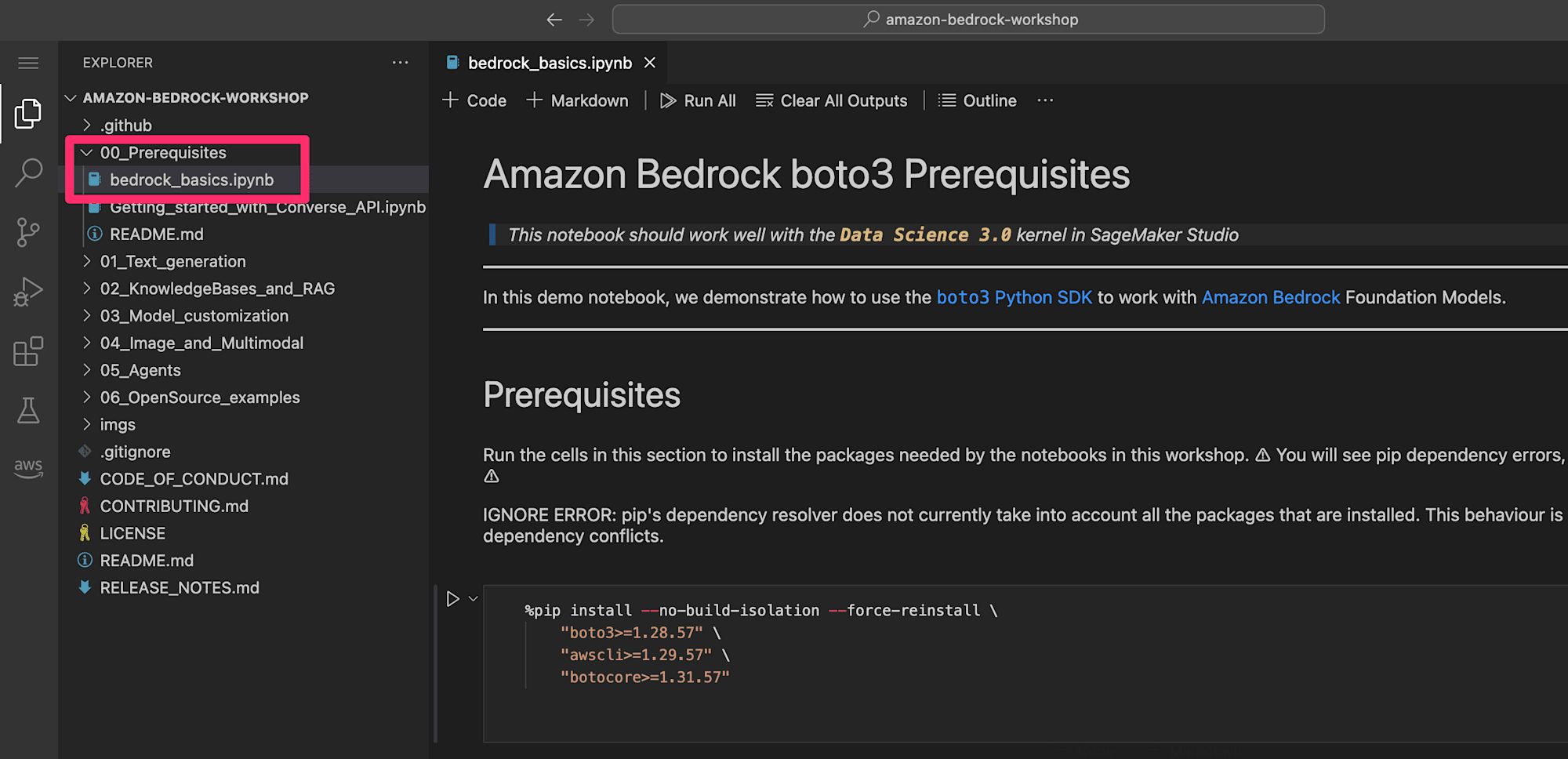This screenshot has height=759, width=1568.
Task: Click the amazon-bedrock-workshop command search box
Action: [968, 20]
